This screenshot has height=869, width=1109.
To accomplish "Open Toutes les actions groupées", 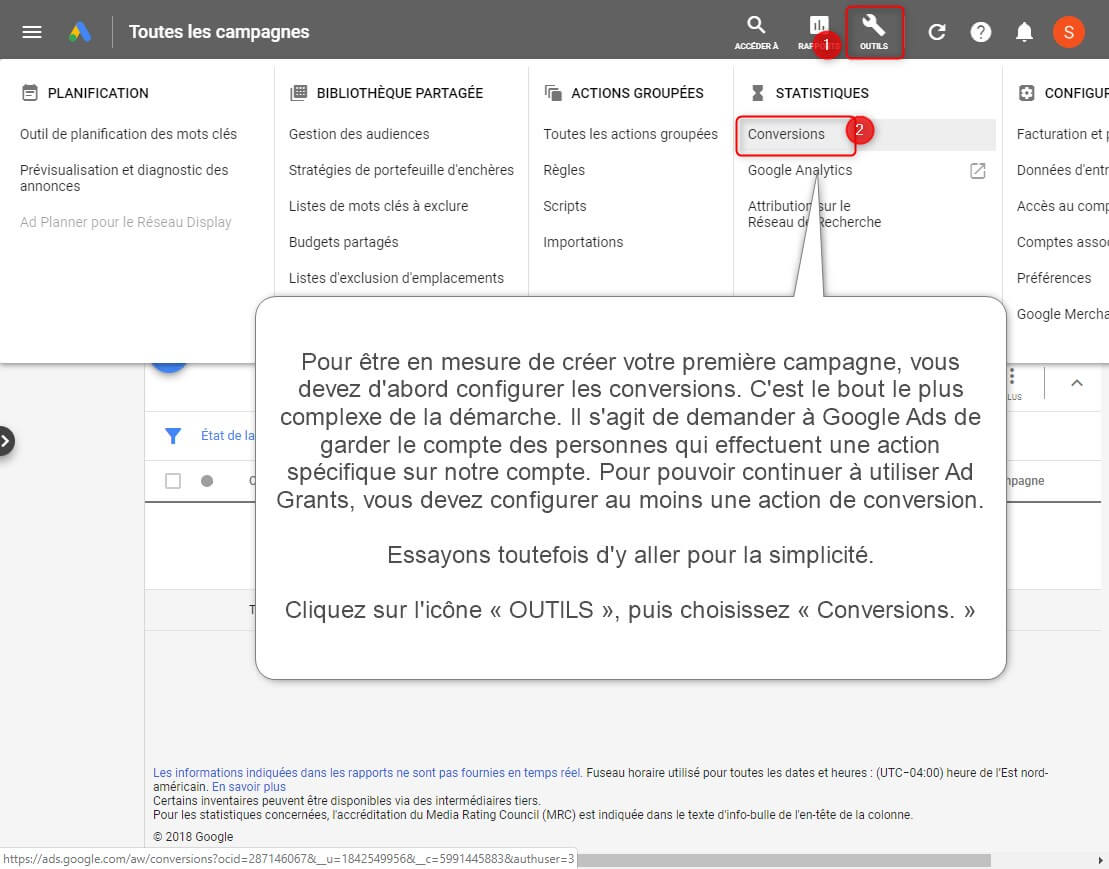I will pos(630,134).
